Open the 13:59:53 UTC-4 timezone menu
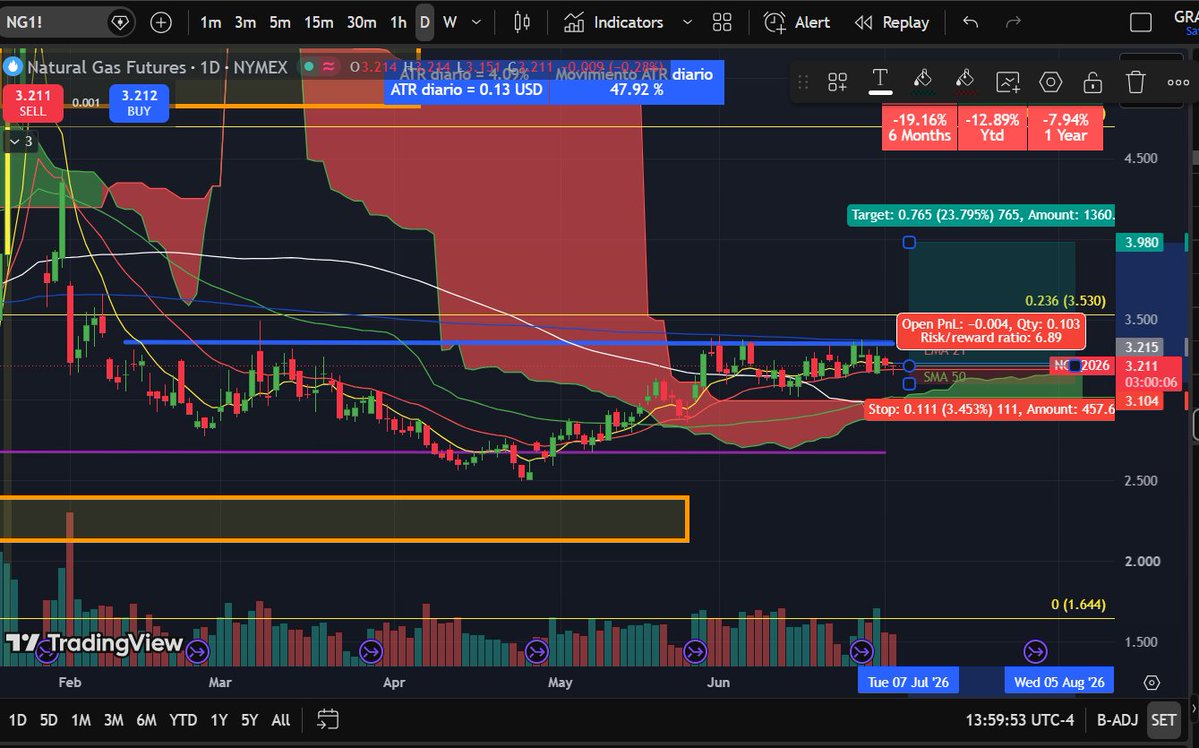1199x748 pixels. point(1019,720)
